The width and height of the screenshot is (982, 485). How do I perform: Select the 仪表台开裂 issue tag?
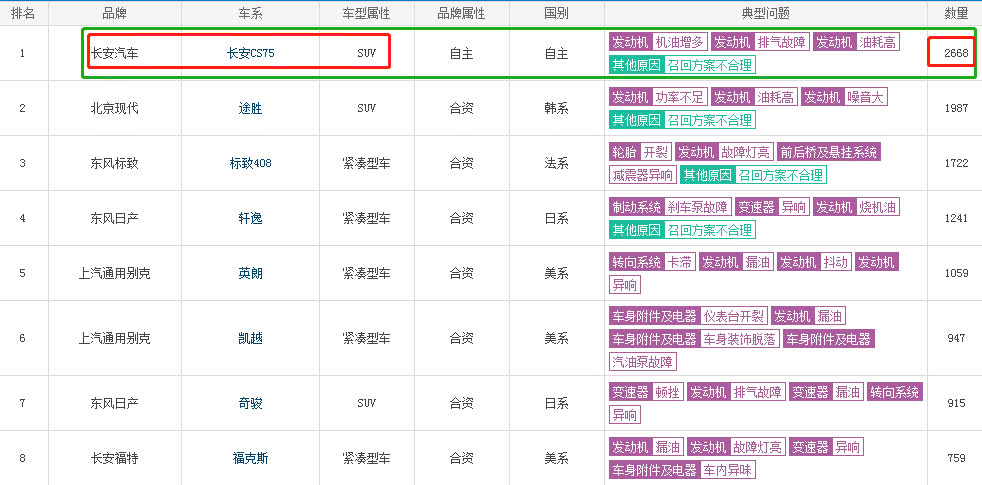pyautogui.click(x=733, y=315)
